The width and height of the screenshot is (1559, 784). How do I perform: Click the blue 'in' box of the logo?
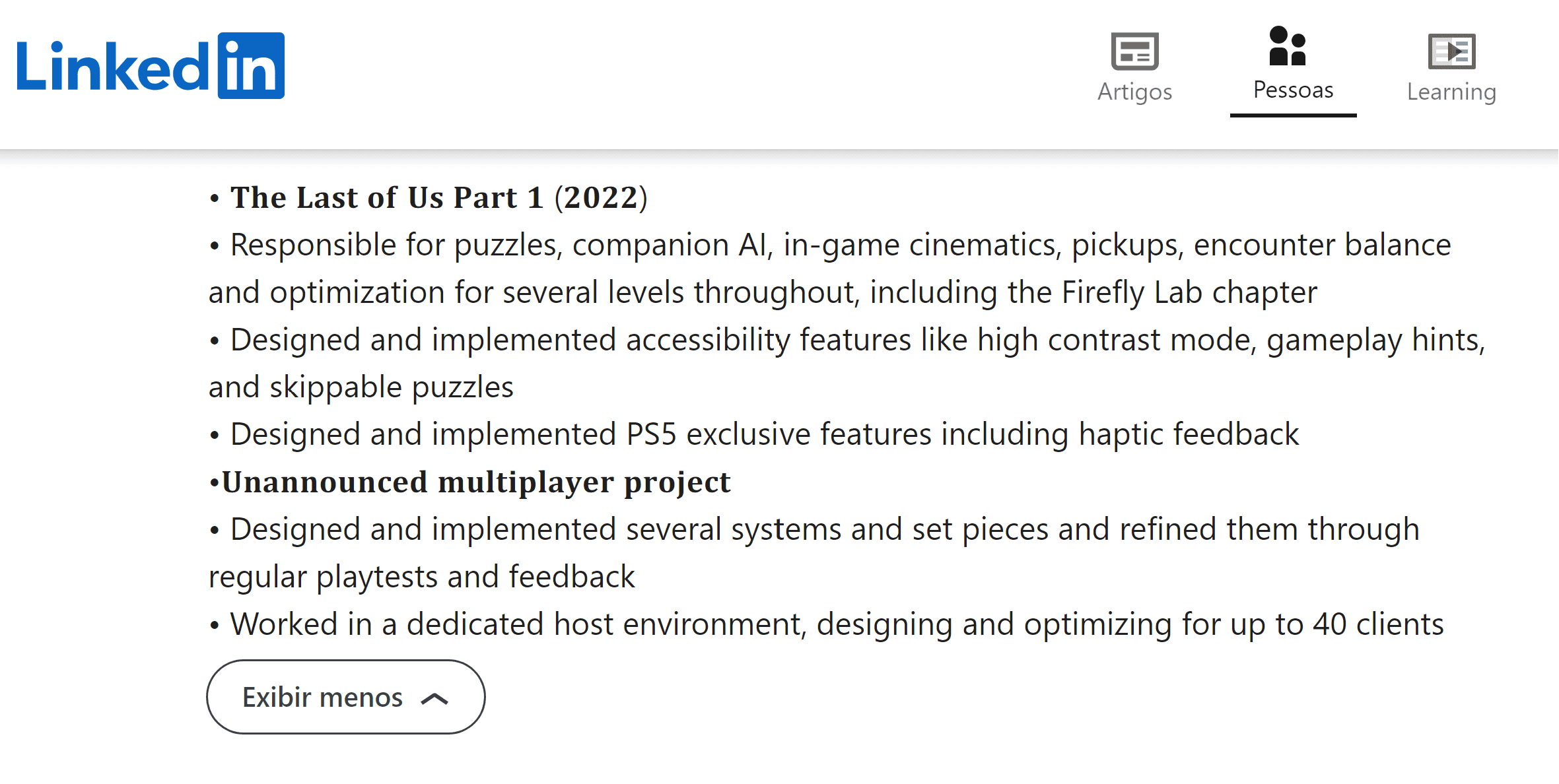251,66
